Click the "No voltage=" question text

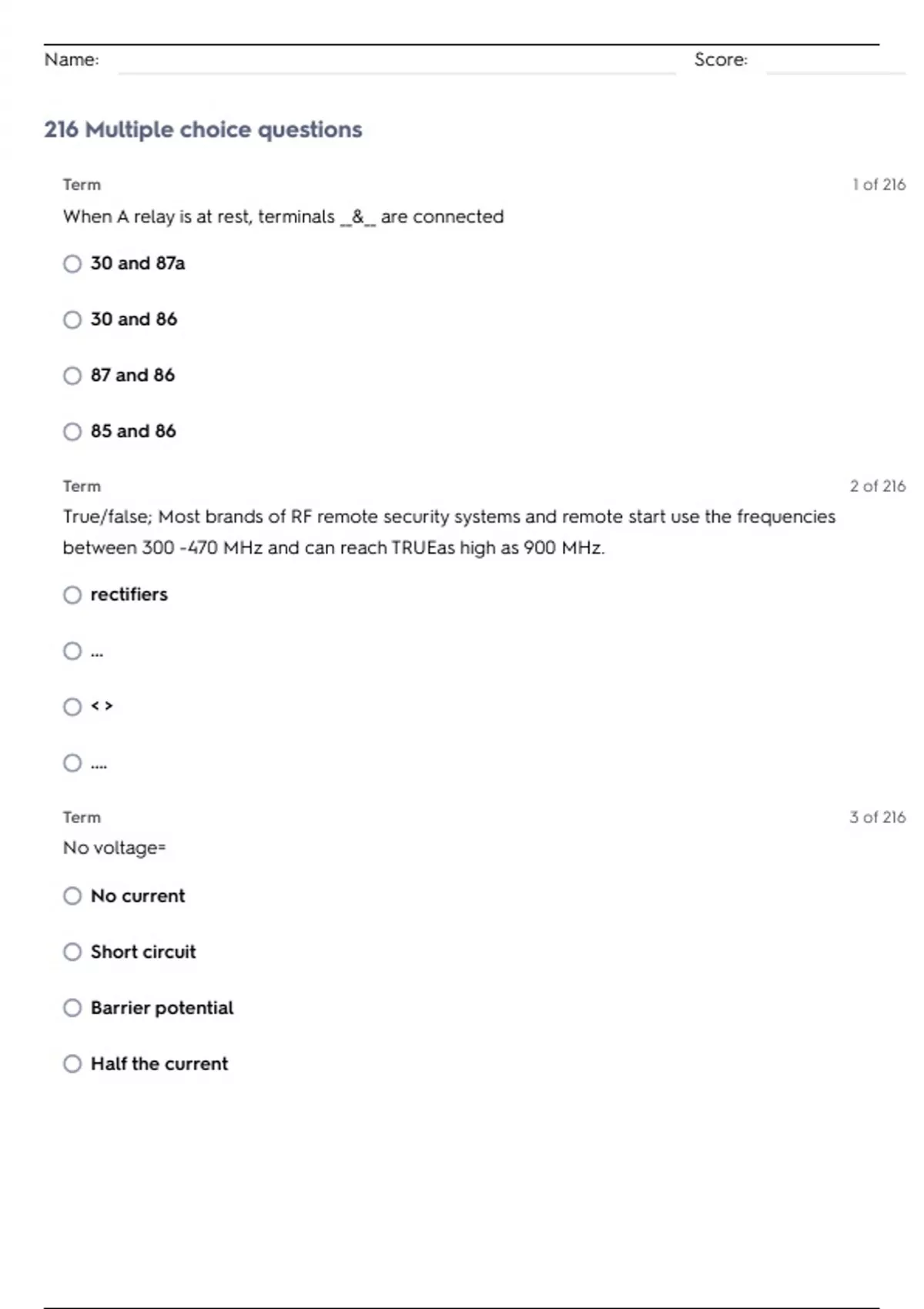coord(114,848)
